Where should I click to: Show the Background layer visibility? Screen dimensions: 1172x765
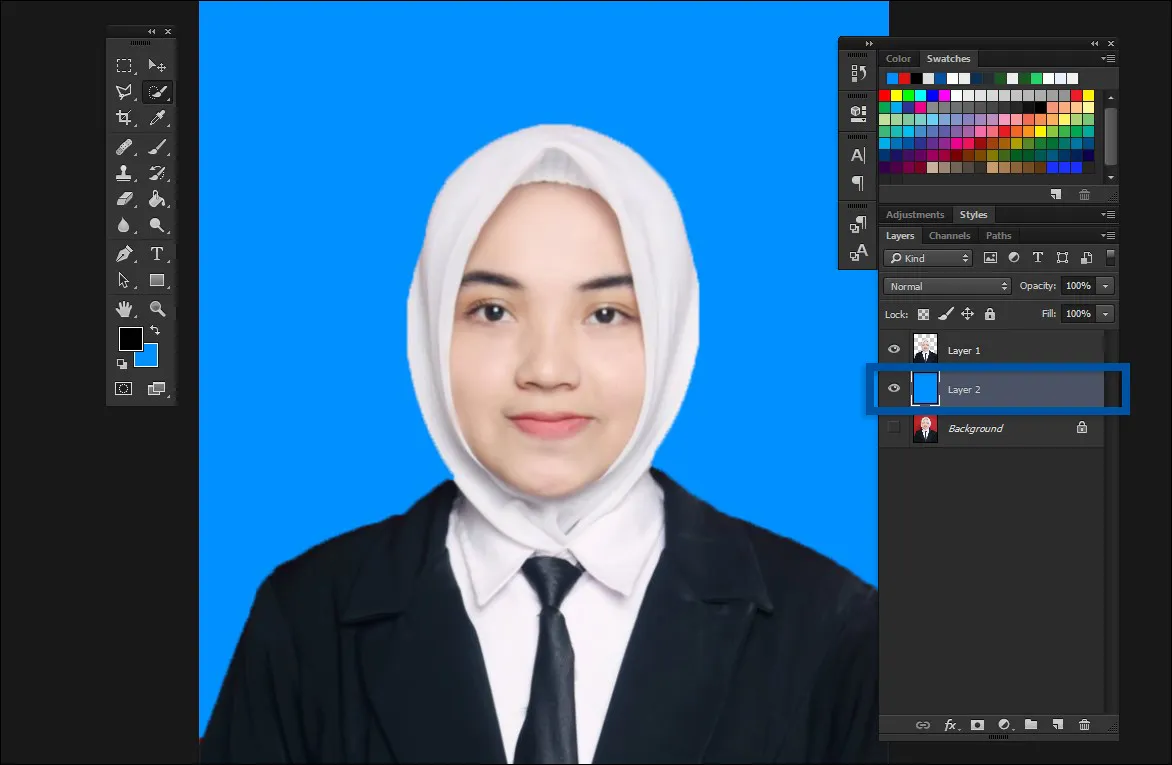coord(893,427)
